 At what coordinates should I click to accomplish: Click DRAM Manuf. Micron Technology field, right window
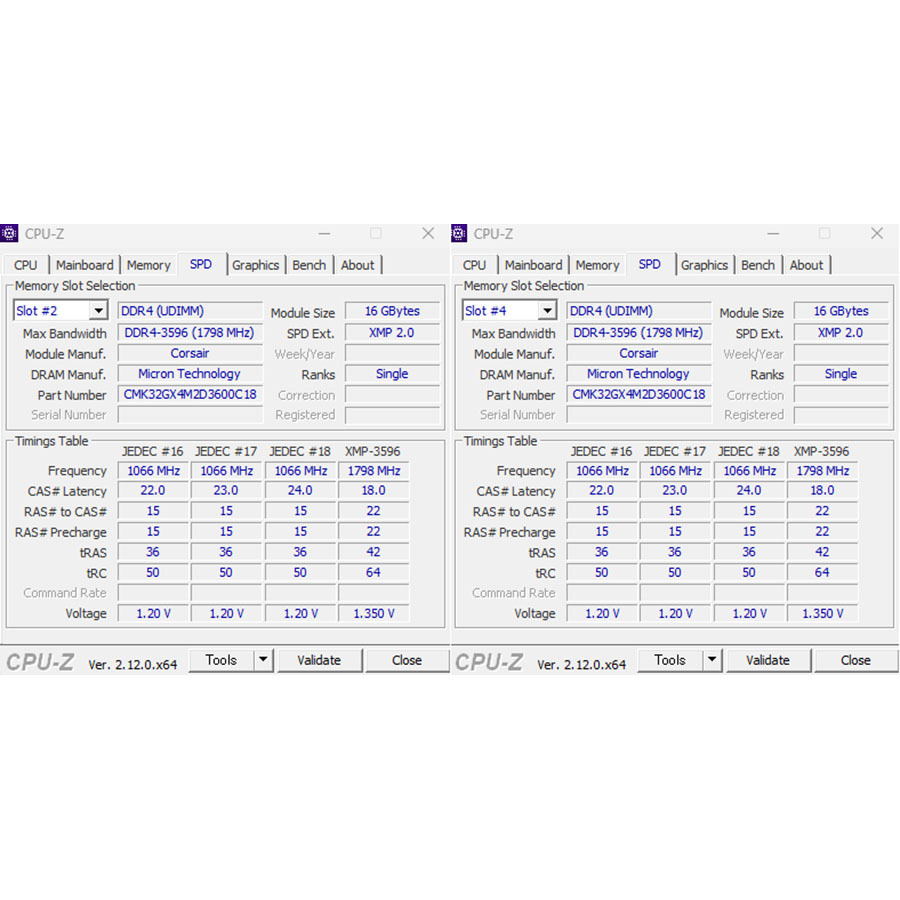coord(639,374)
